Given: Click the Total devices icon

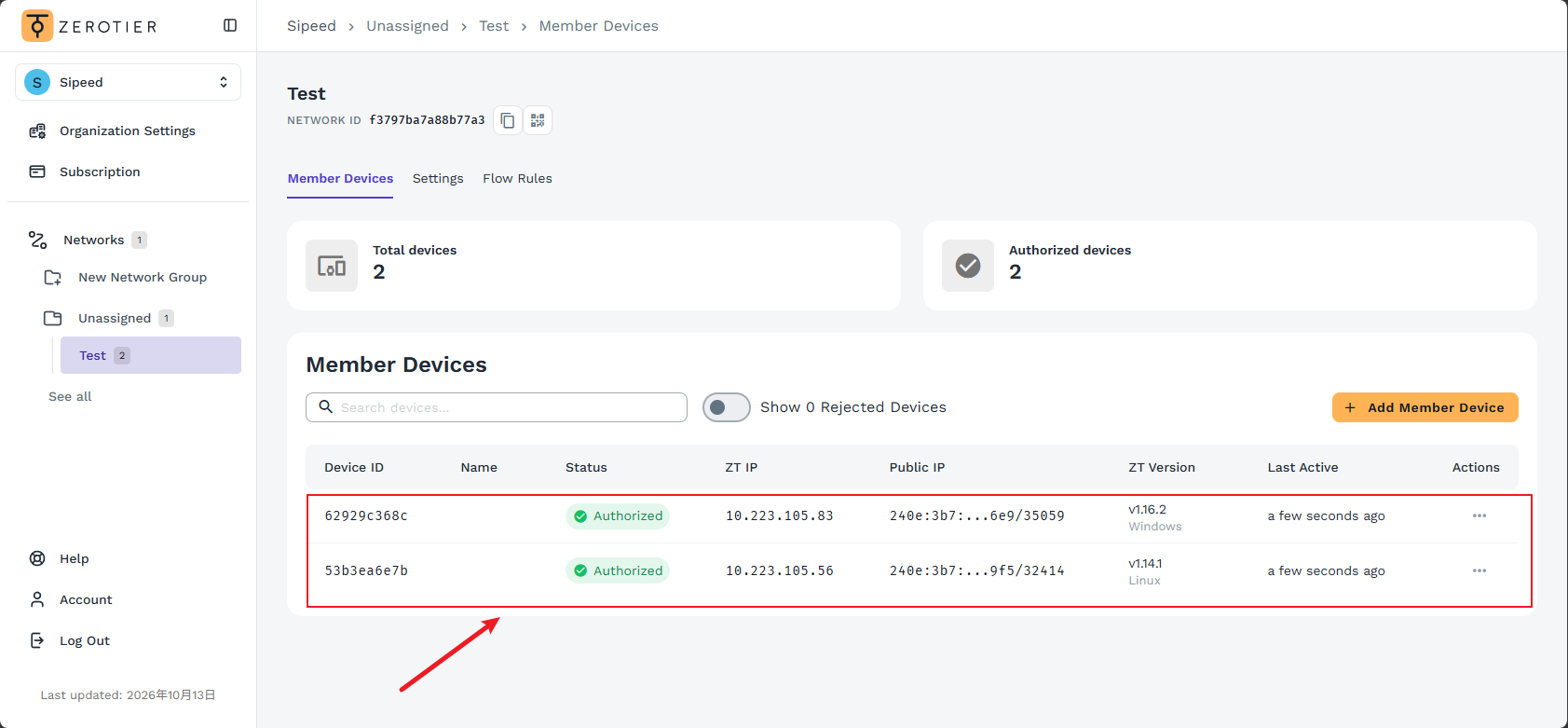Looking at the screenshot, I should (332, 266).
